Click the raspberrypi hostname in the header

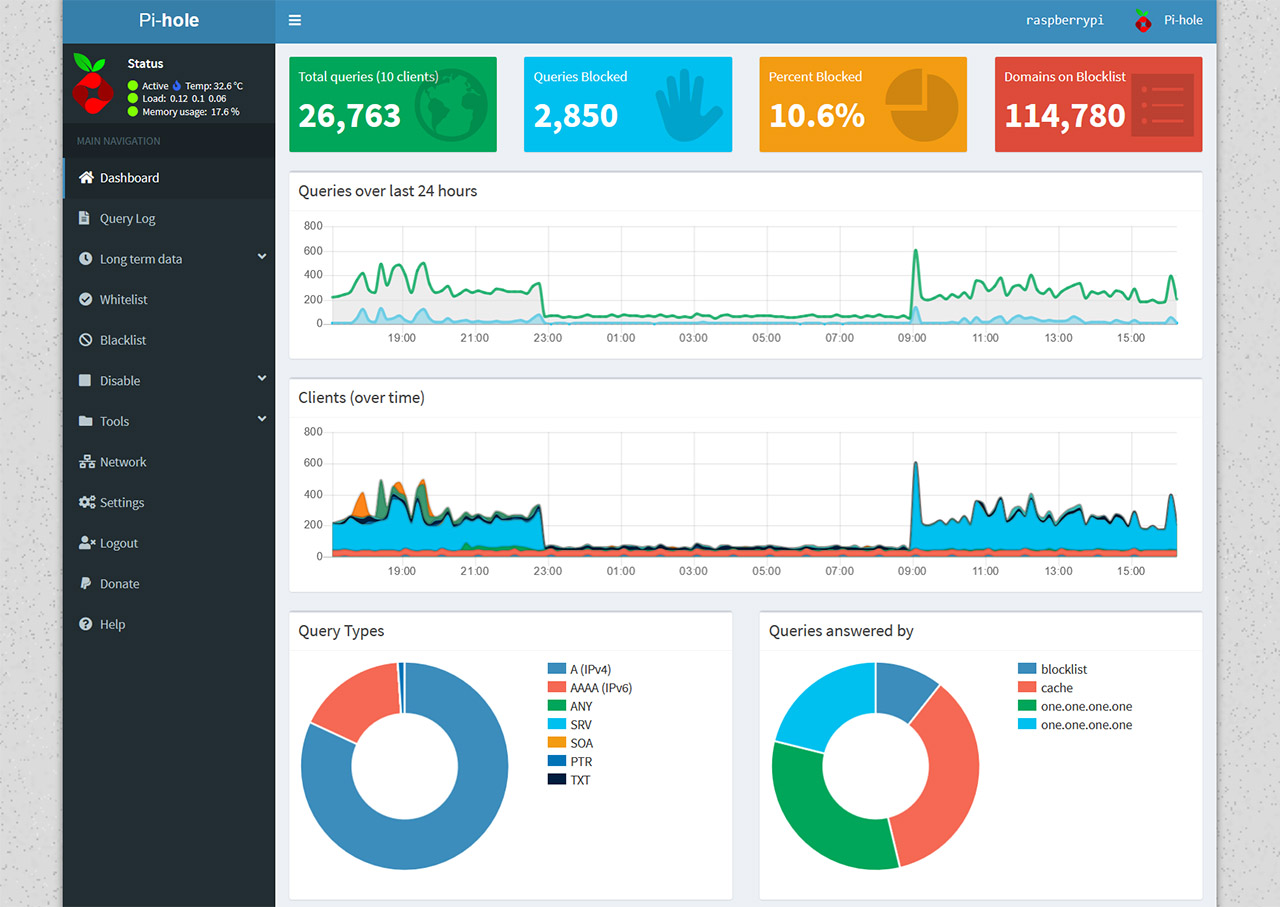pyautogui.click(x=1065, y=20)
